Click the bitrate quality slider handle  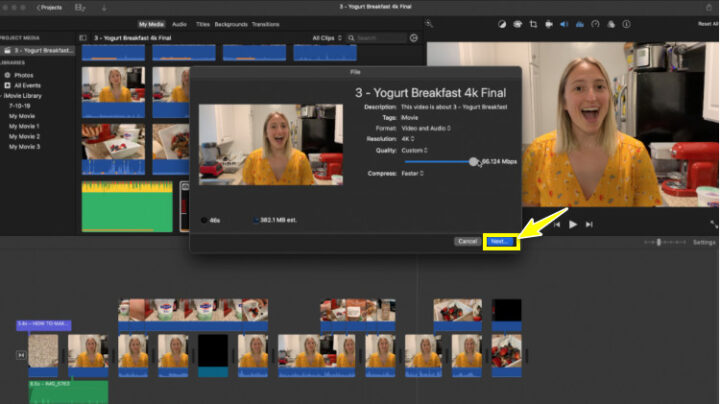point(473,162)
